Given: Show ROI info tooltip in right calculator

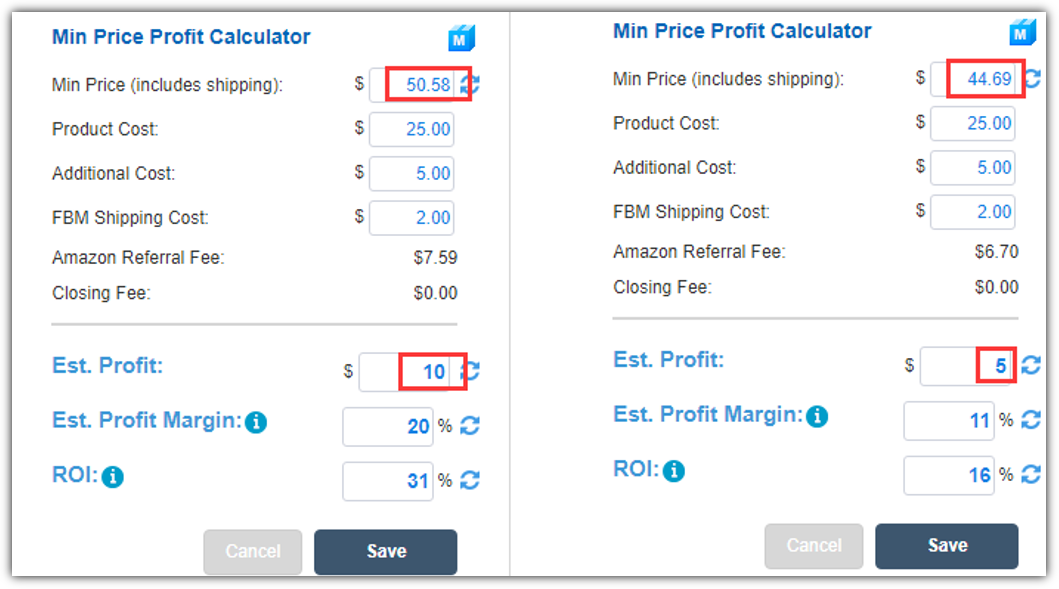Looking at the screenshot, I should (x=673, y=471).
